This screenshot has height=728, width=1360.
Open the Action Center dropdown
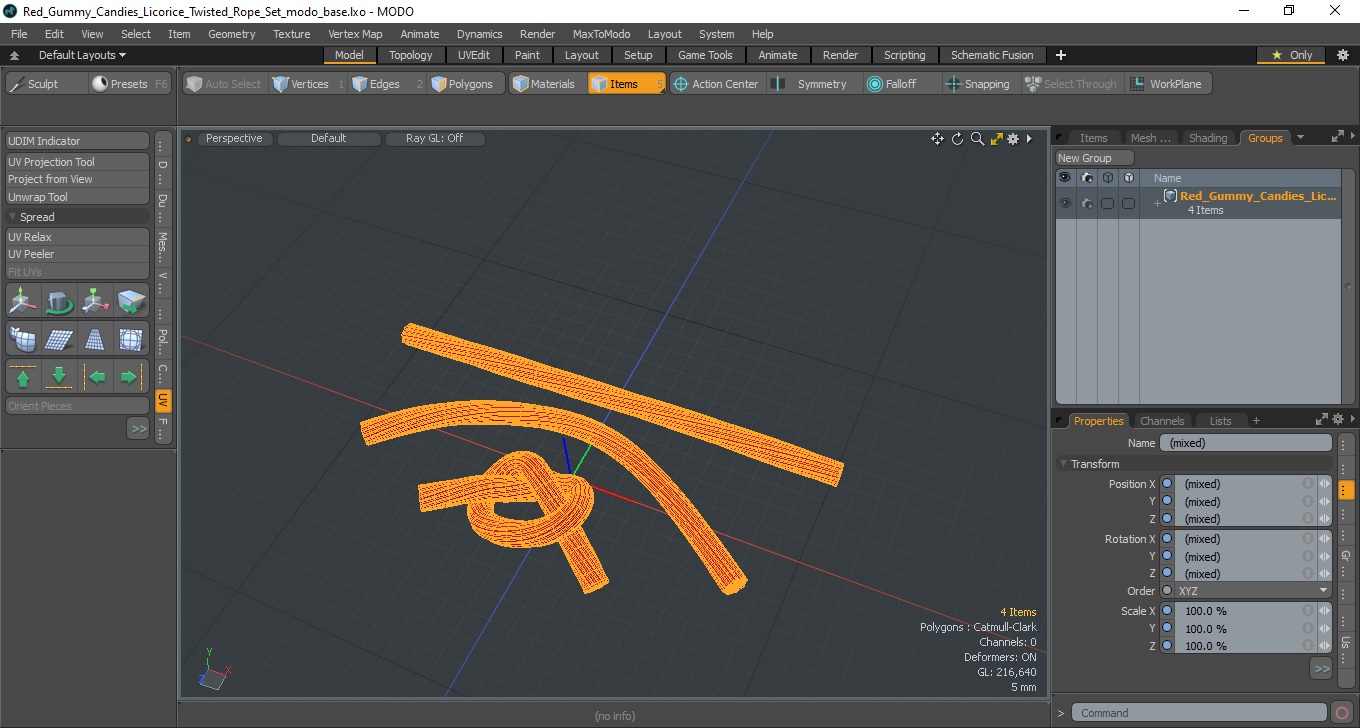716,84
